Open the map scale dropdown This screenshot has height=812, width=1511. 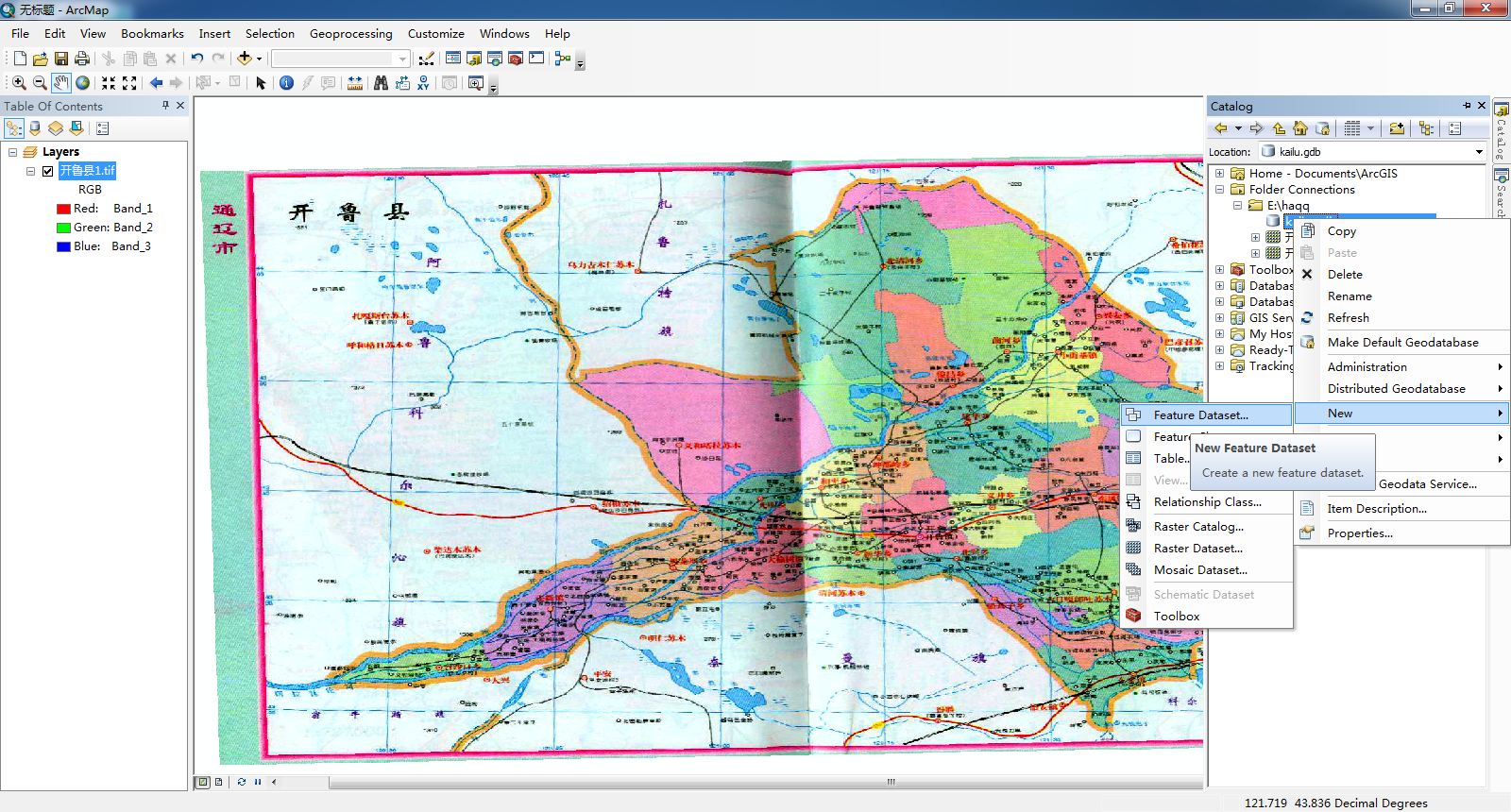point(403,59)
